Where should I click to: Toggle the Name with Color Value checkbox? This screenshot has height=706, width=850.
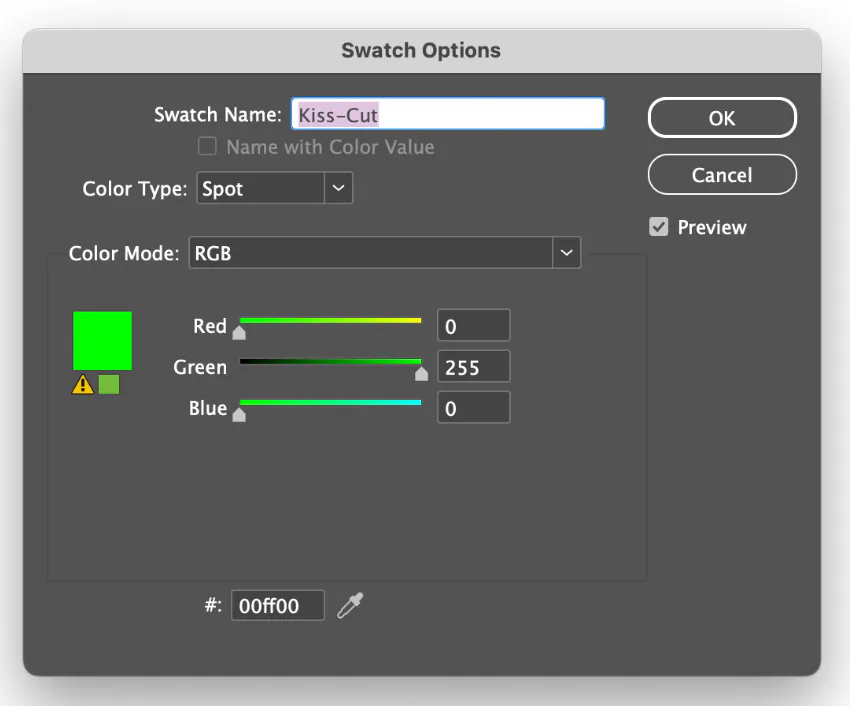[x=207, y=147]
